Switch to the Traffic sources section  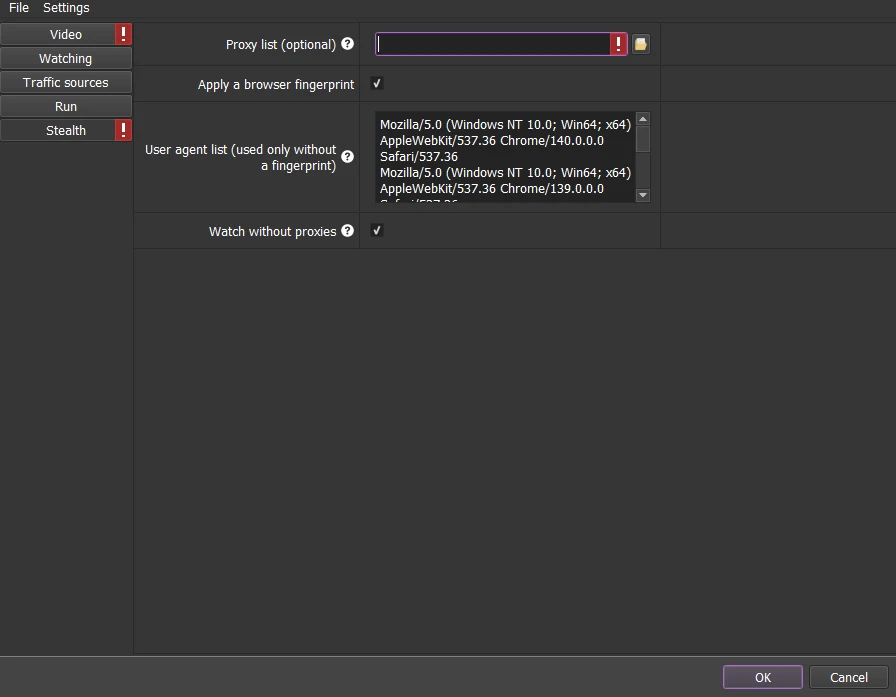(x=66, y=82)
